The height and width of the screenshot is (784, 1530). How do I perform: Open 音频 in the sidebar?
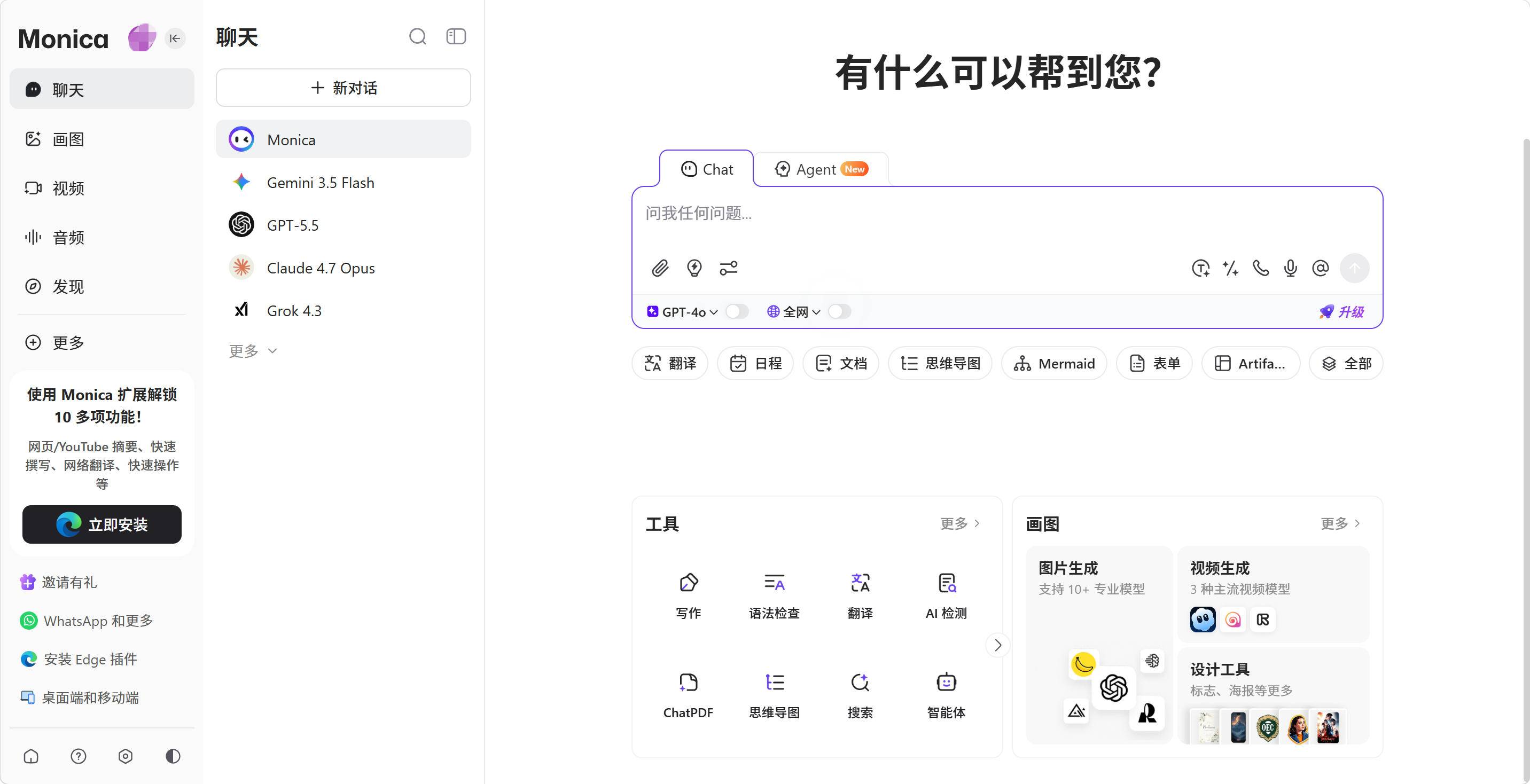pyautogui.click(x=102, y=238)
